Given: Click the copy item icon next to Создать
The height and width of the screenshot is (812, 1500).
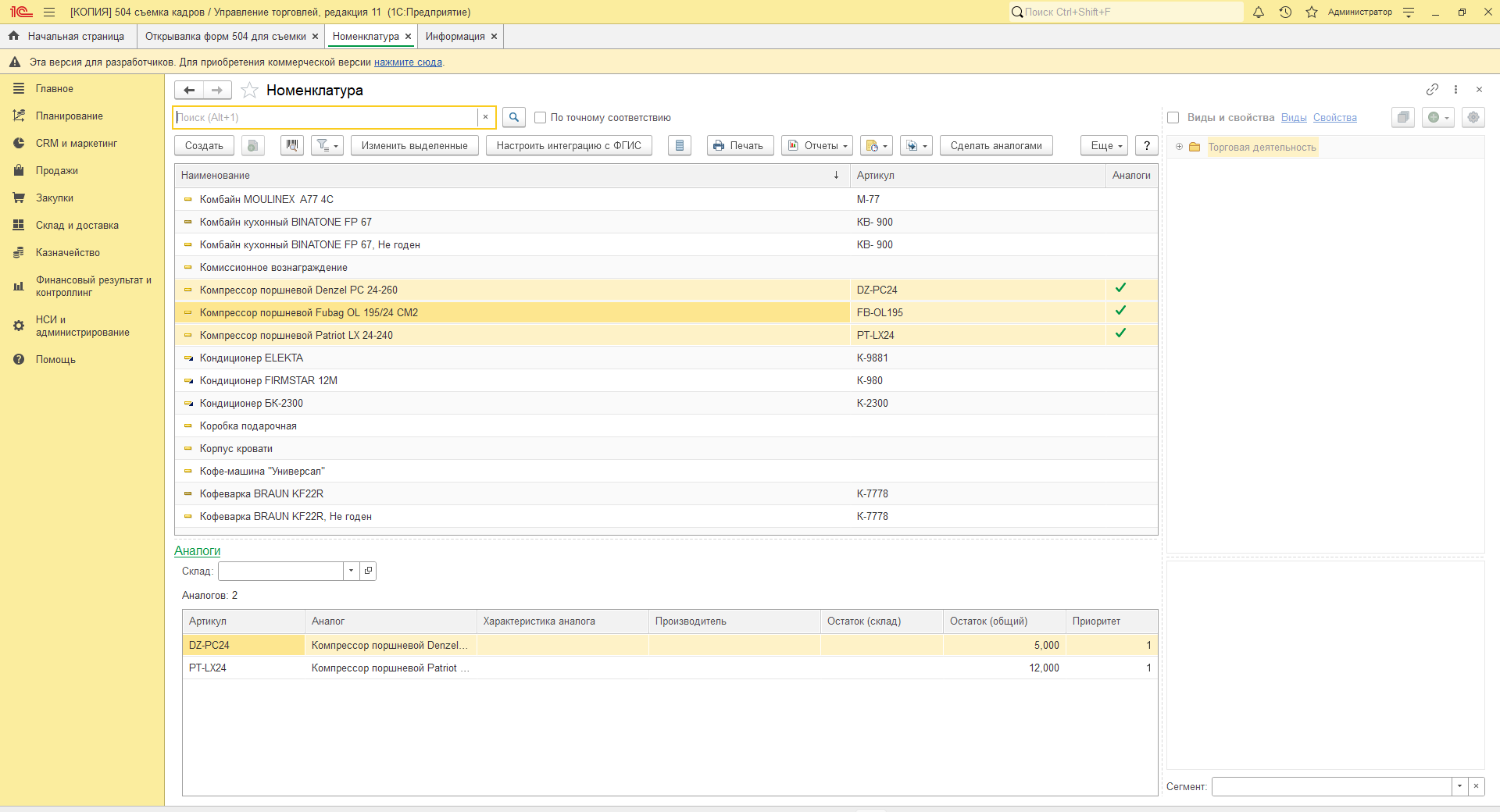Looking at the screenshot, I should pyautogui.click(x=252, y=145).
